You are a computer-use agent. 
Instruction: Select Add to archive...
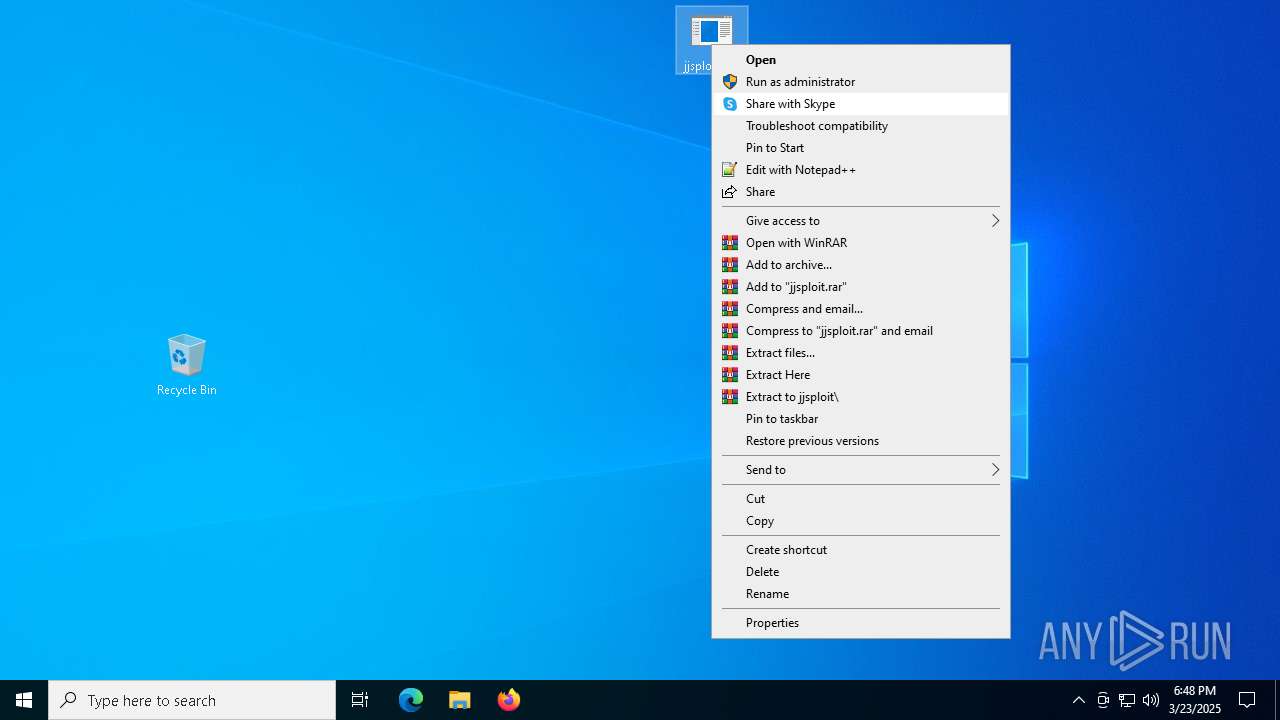point(861,265)
